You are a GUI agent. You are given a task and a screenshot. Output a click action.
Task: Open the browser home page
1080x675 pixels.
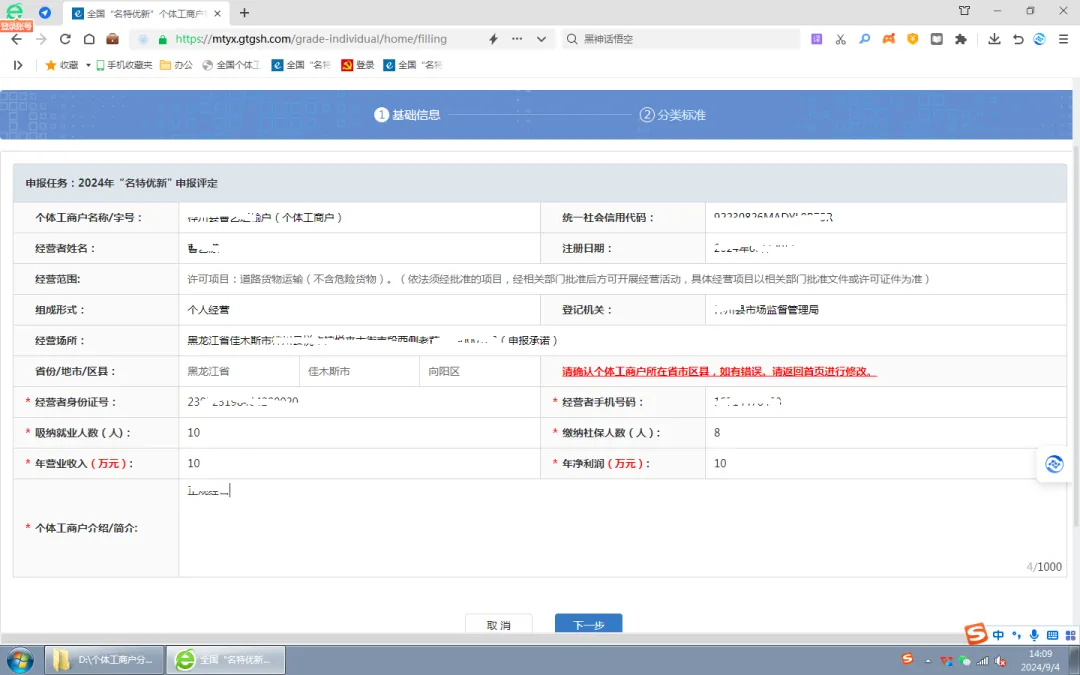89,39
